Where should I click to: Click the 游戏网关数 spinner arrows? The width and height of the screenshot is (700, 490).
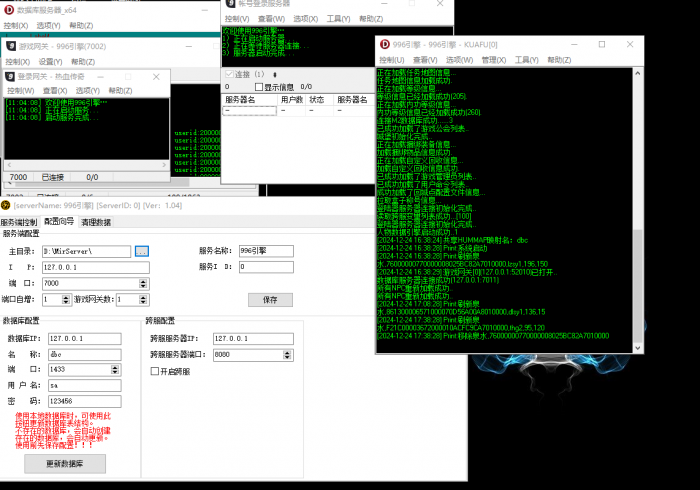[x=143, y=299]
